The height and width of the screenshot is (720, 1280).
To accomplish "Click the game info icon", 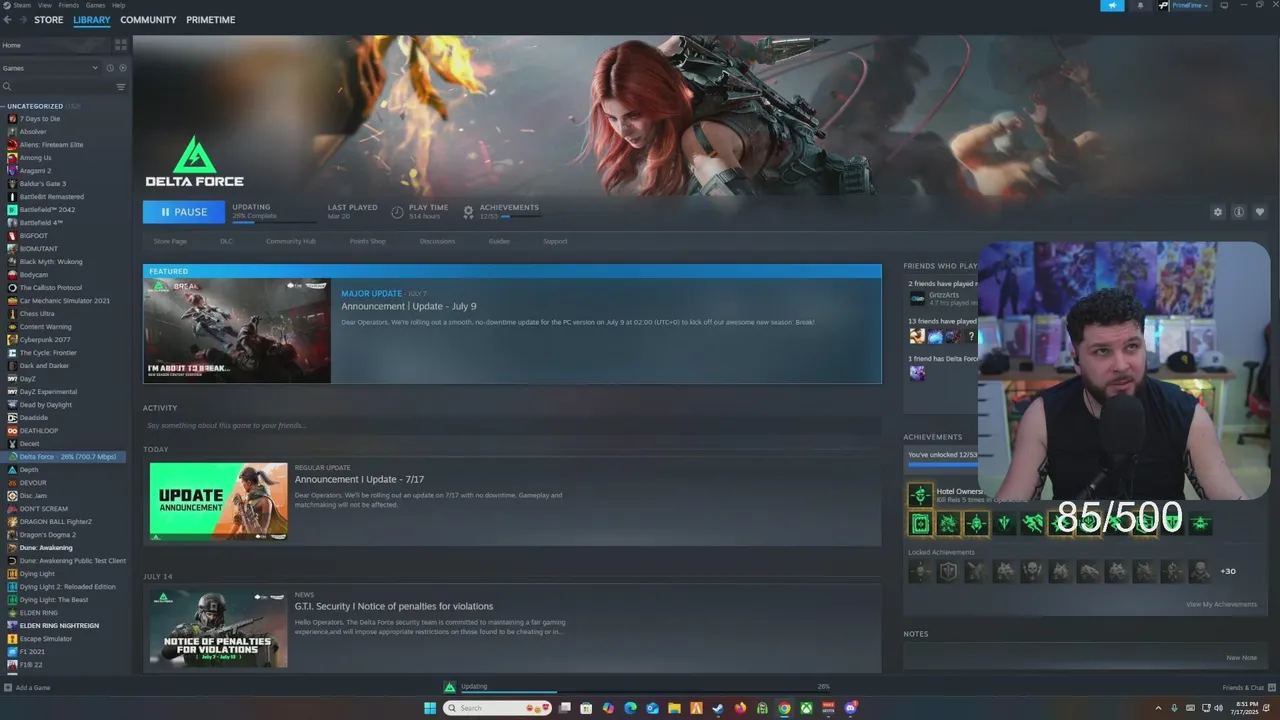I will (1238, 212).
